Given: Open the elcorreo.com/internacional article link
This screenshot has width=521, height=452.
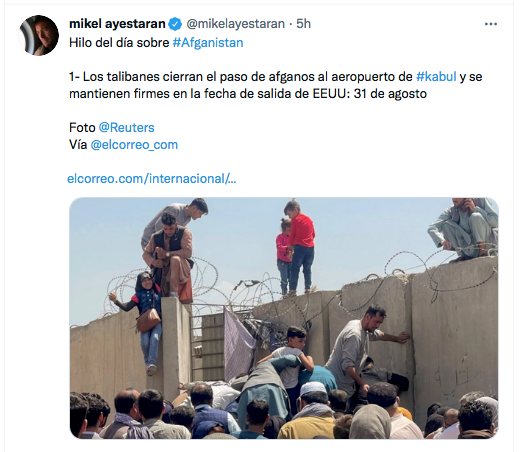Looking at the screenshot, I should tap(152, 179).
